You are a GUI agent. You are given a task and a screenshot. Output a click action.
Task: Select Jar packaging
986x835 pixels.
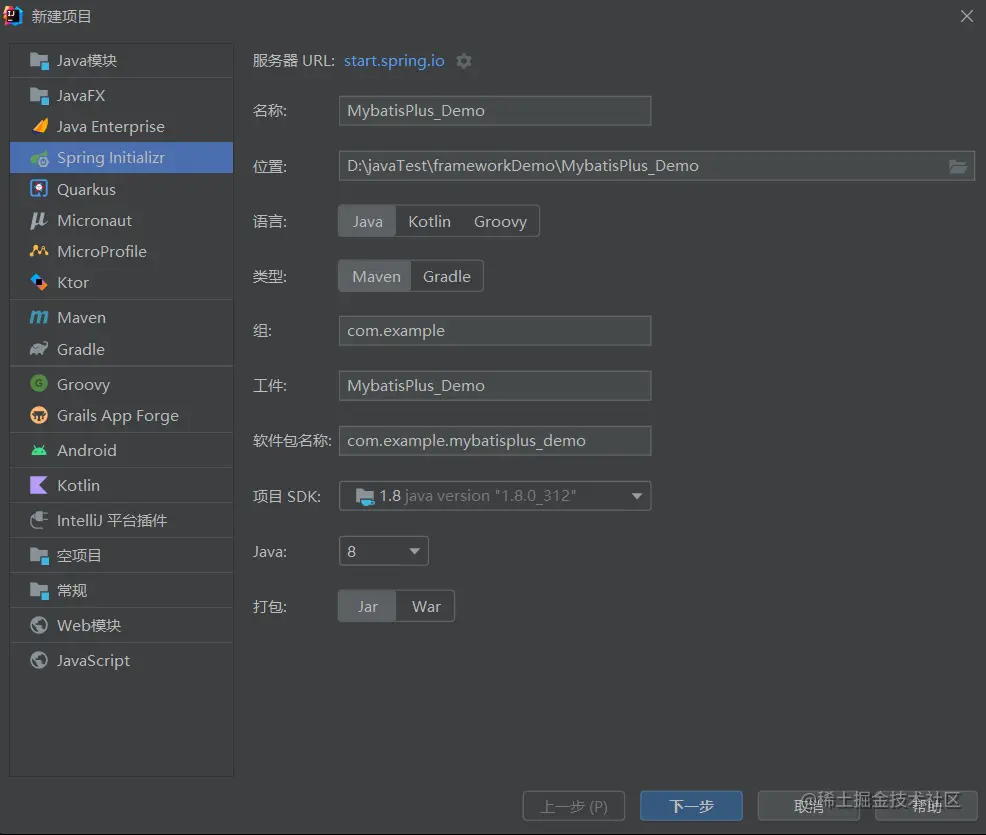click(367, 607)
